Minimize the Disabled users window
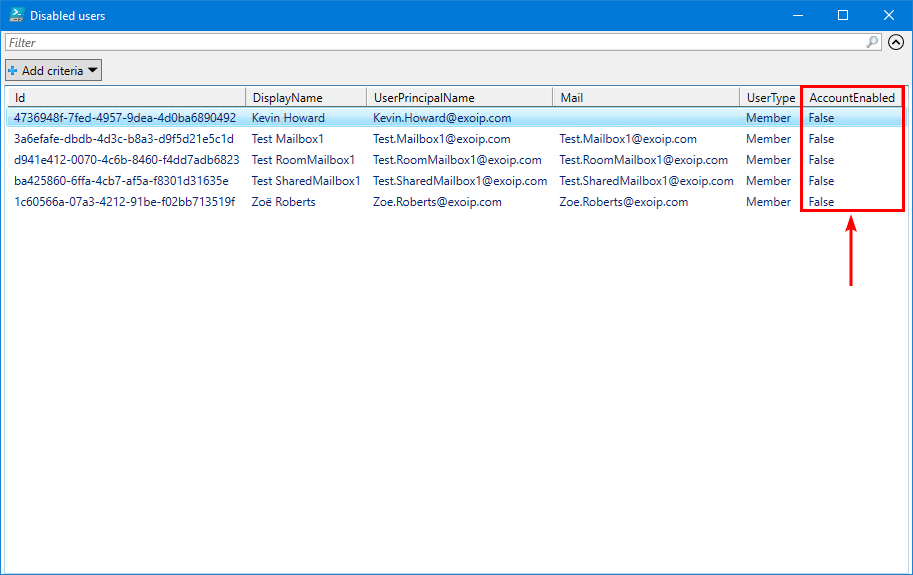This screenshot has height=575, width=913. pyautogui.click(x=797, y=15)
